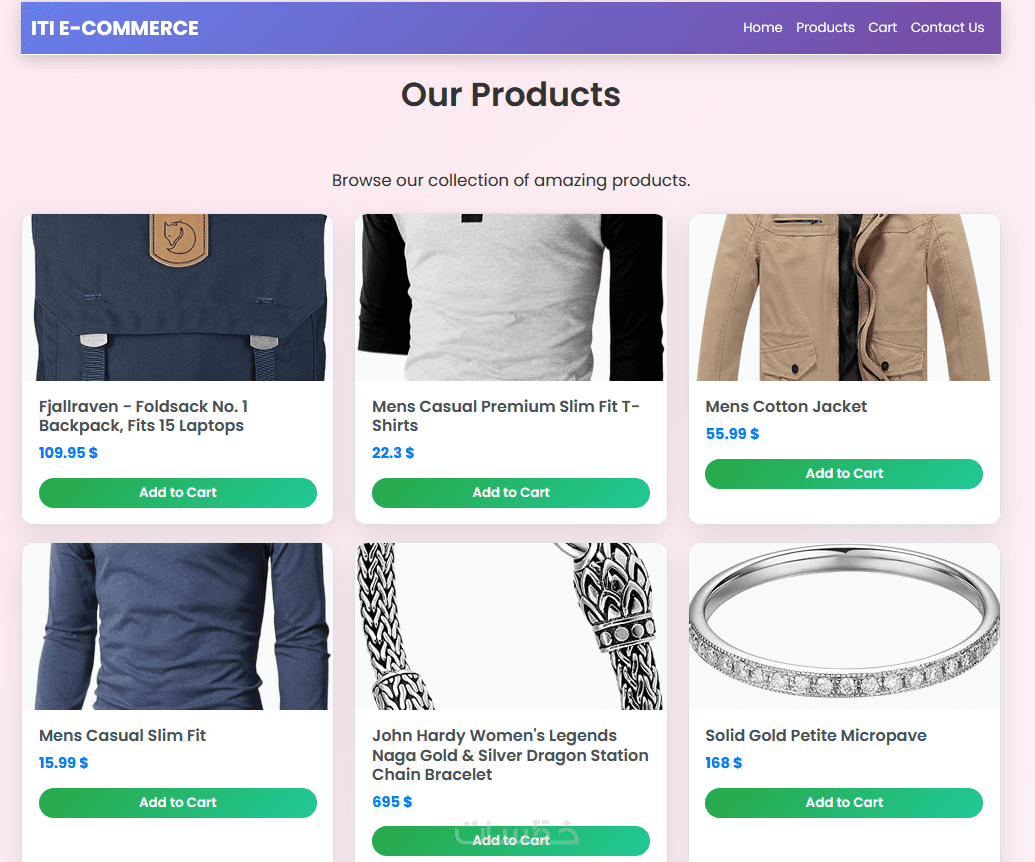Click the Mens Cotton Jacket image
The height and width of the screenshot is (862, 1035).
coord(844,297)
